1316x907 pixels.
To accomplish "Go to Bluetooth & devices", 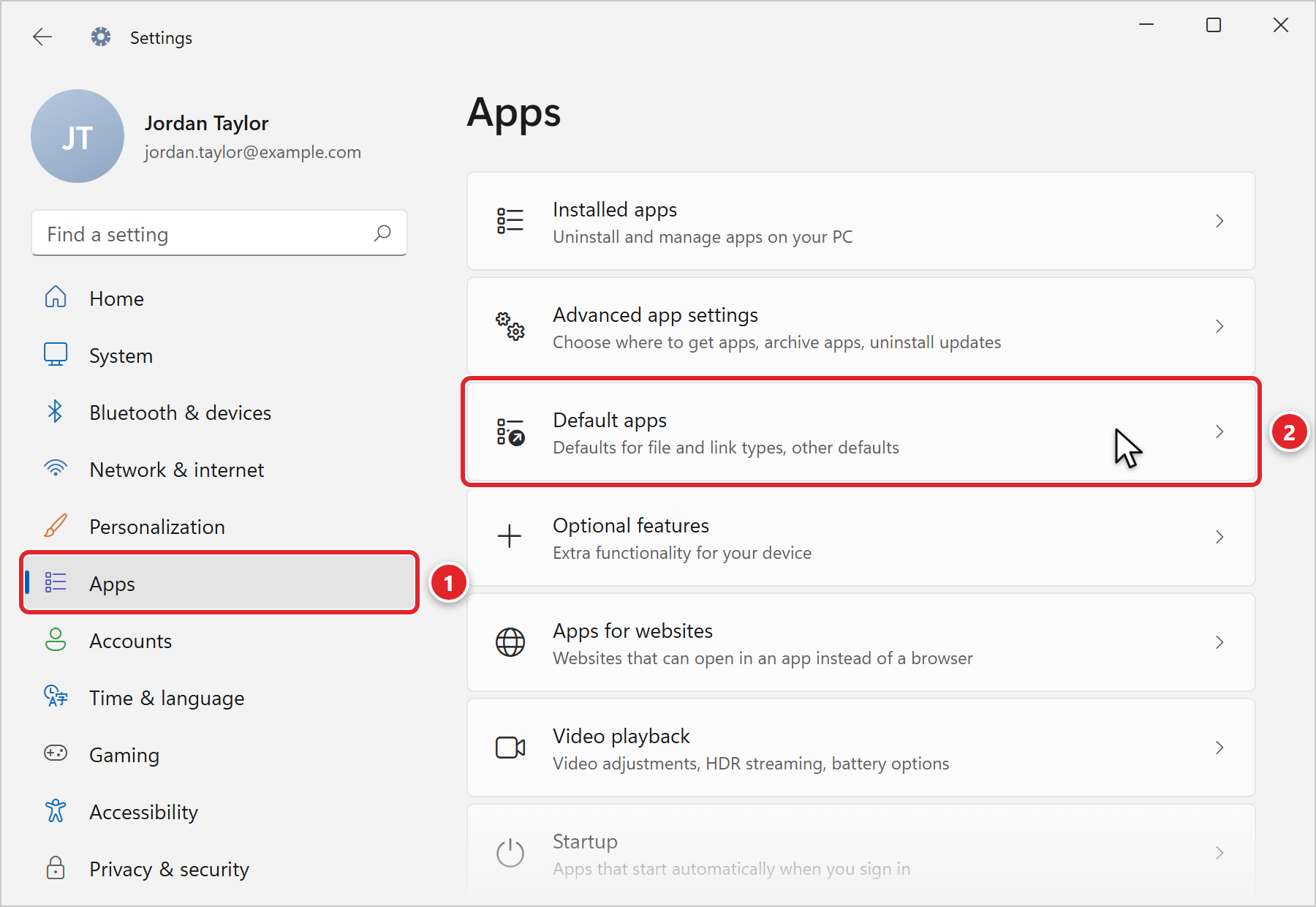I will (x=219, y=412).
